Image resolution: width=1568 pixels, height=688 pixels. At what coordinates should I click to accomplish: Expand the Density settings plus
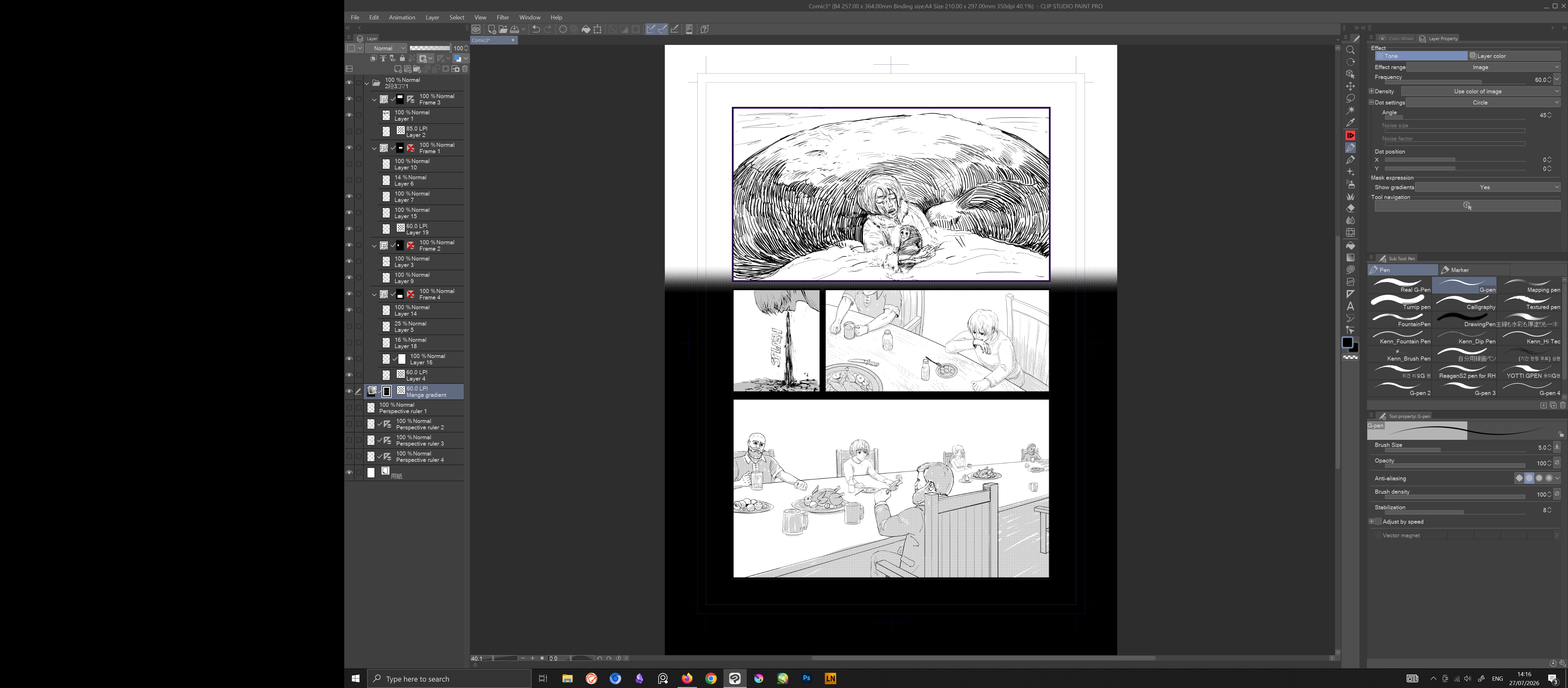pos(1372,91)
